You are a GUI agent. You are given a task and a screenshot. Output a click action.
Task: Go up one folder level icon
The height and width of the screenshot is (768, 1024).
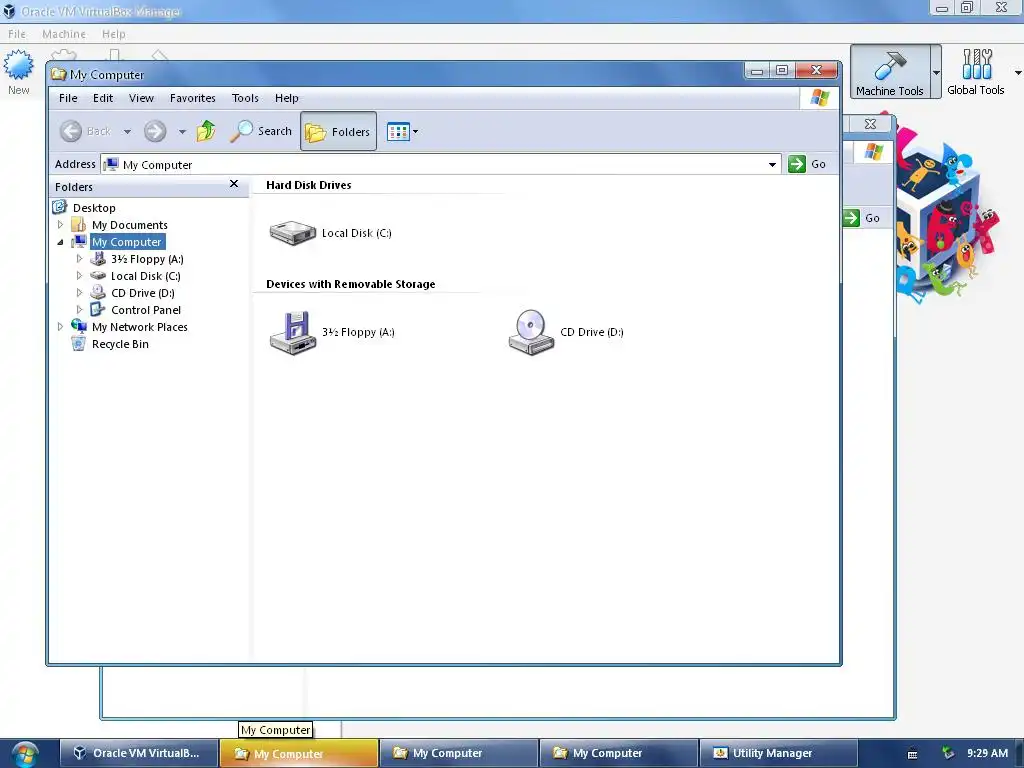(x=206, y=131)
